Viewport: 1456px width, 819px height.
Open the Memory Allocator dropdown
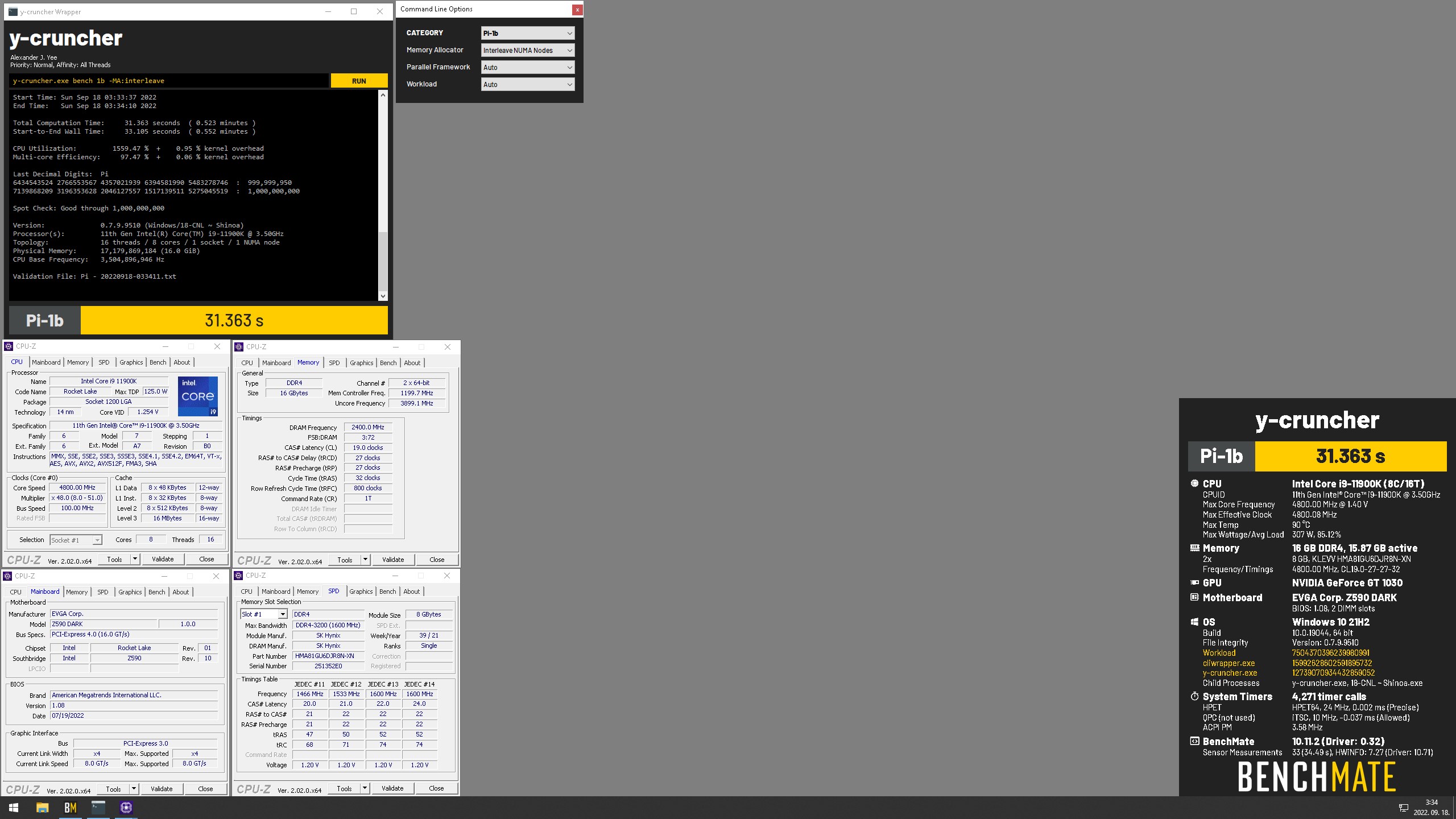tap(527, 50)
